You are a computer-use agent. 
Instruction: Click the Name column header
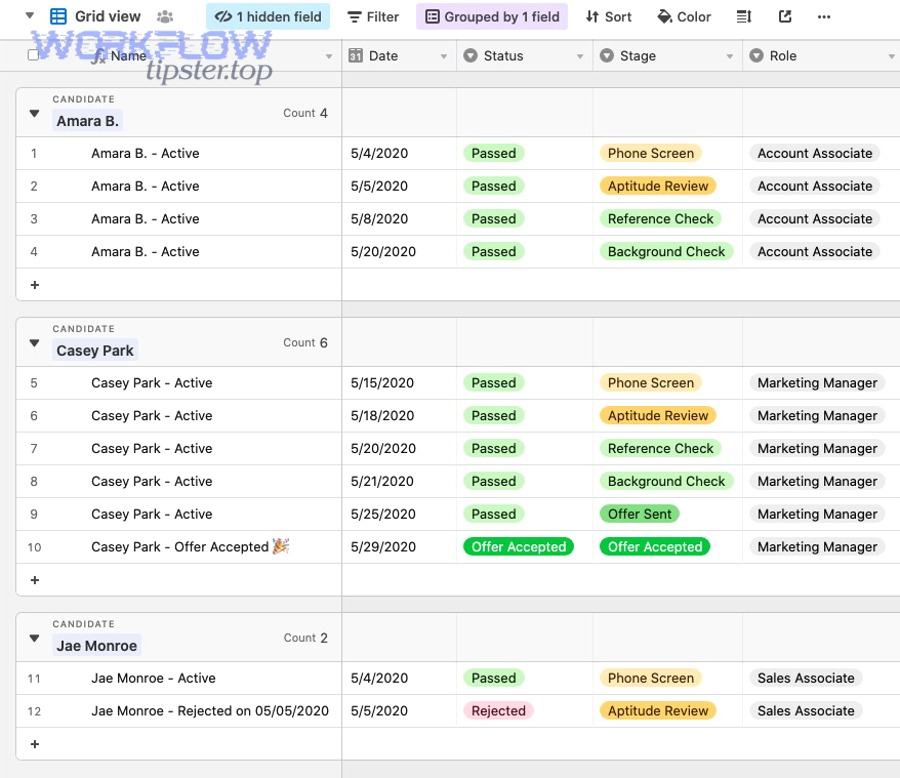tap(179, 56)
